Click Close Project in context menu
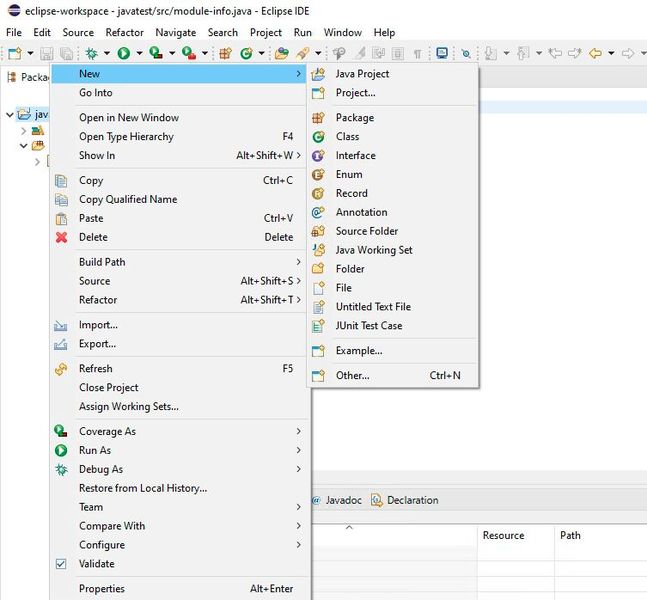Screen dimensions: 647x600 [x=179, y=387]
